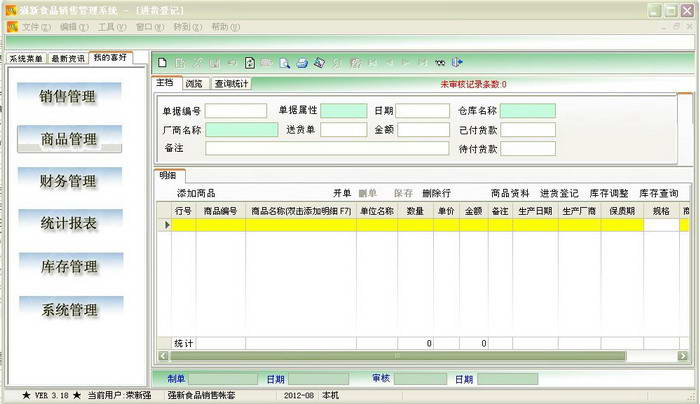Open the 销售管理 module
700x404 pixels.
pos(69,96)
